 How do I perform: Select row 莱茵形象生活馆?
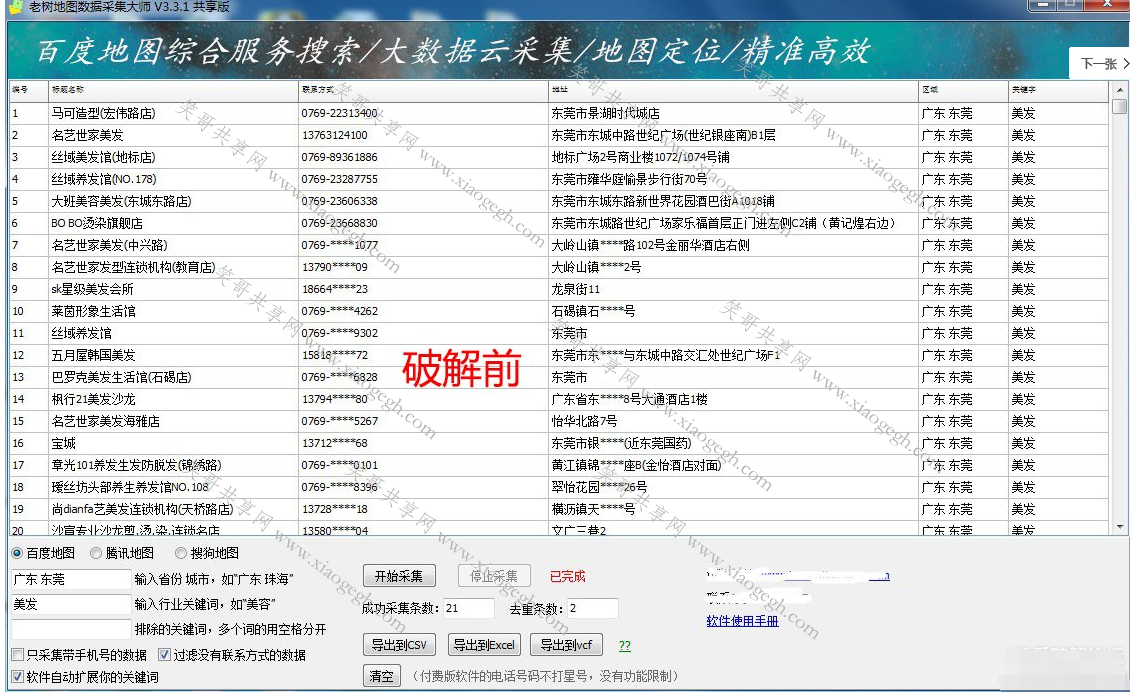click(x=559, y=311)
